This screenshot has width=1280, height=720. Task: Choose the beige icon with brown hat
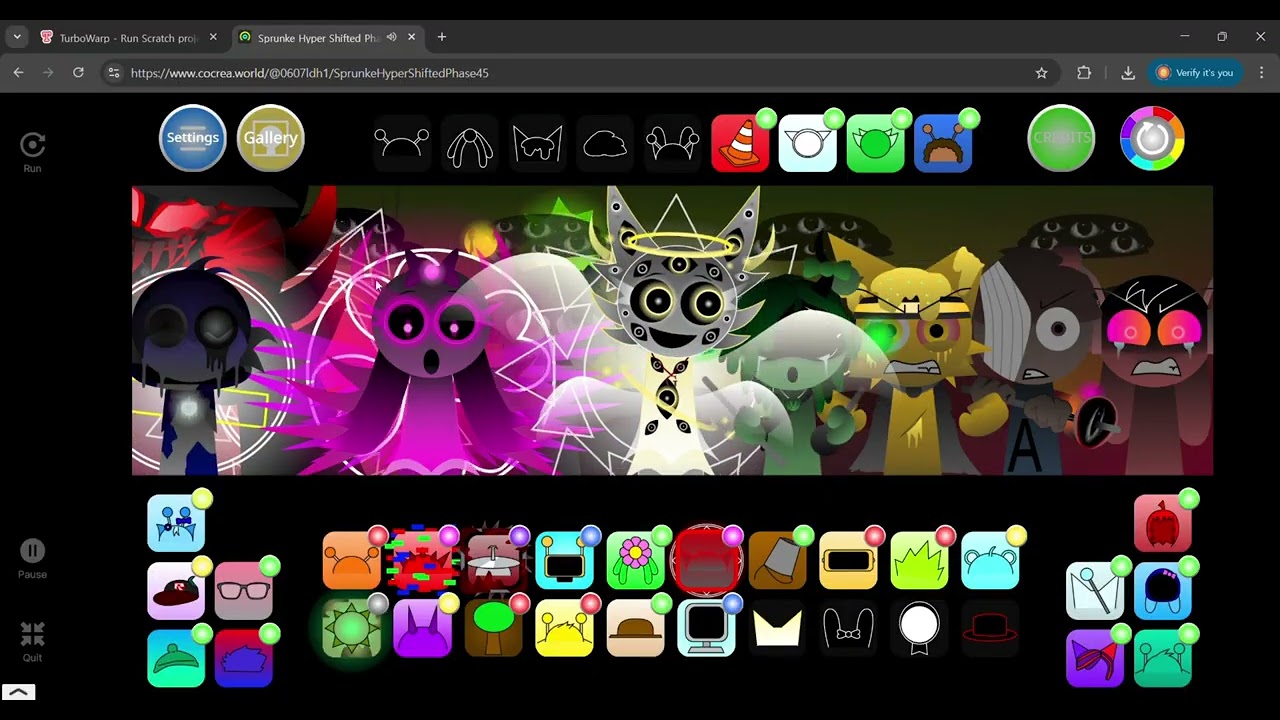[x=636, y=628]
